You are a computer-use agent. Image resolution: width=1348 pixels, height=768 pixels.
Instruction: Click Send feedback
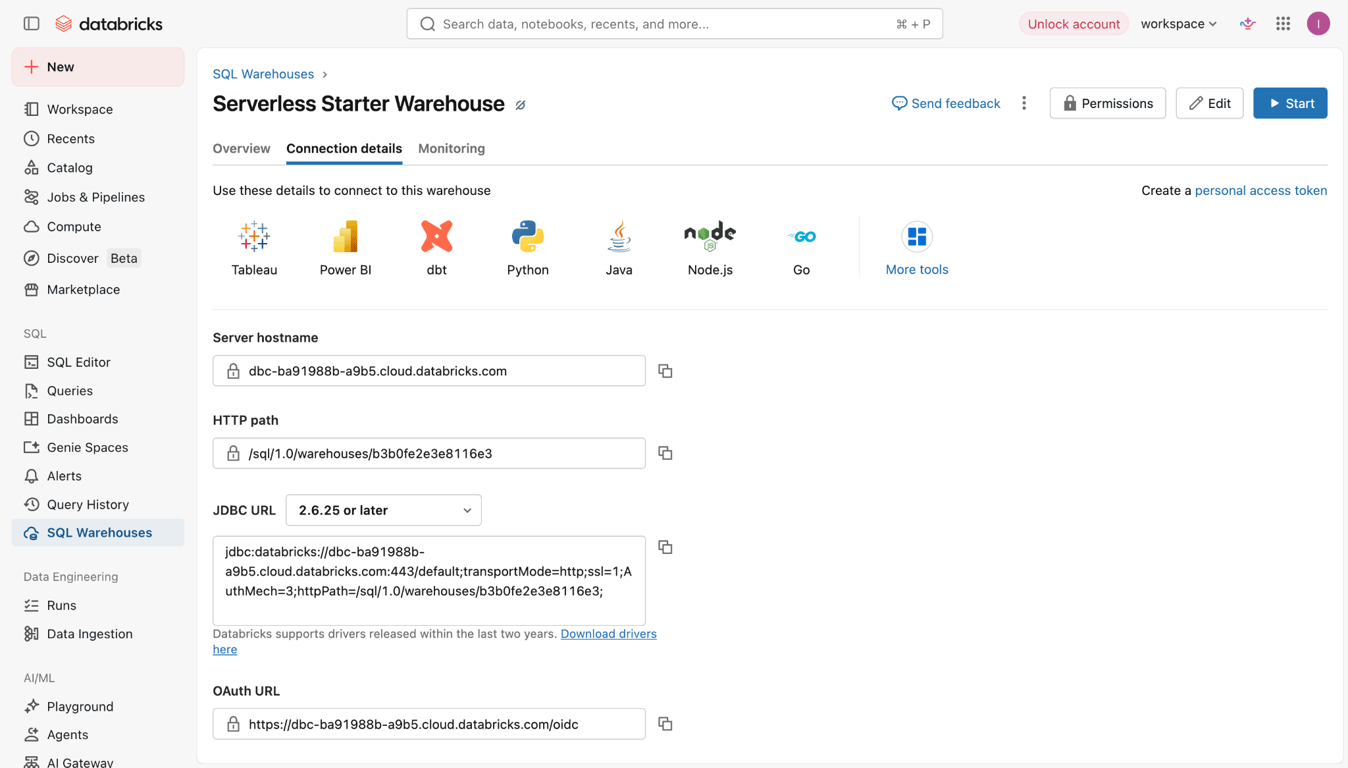[x=946, y=103]
